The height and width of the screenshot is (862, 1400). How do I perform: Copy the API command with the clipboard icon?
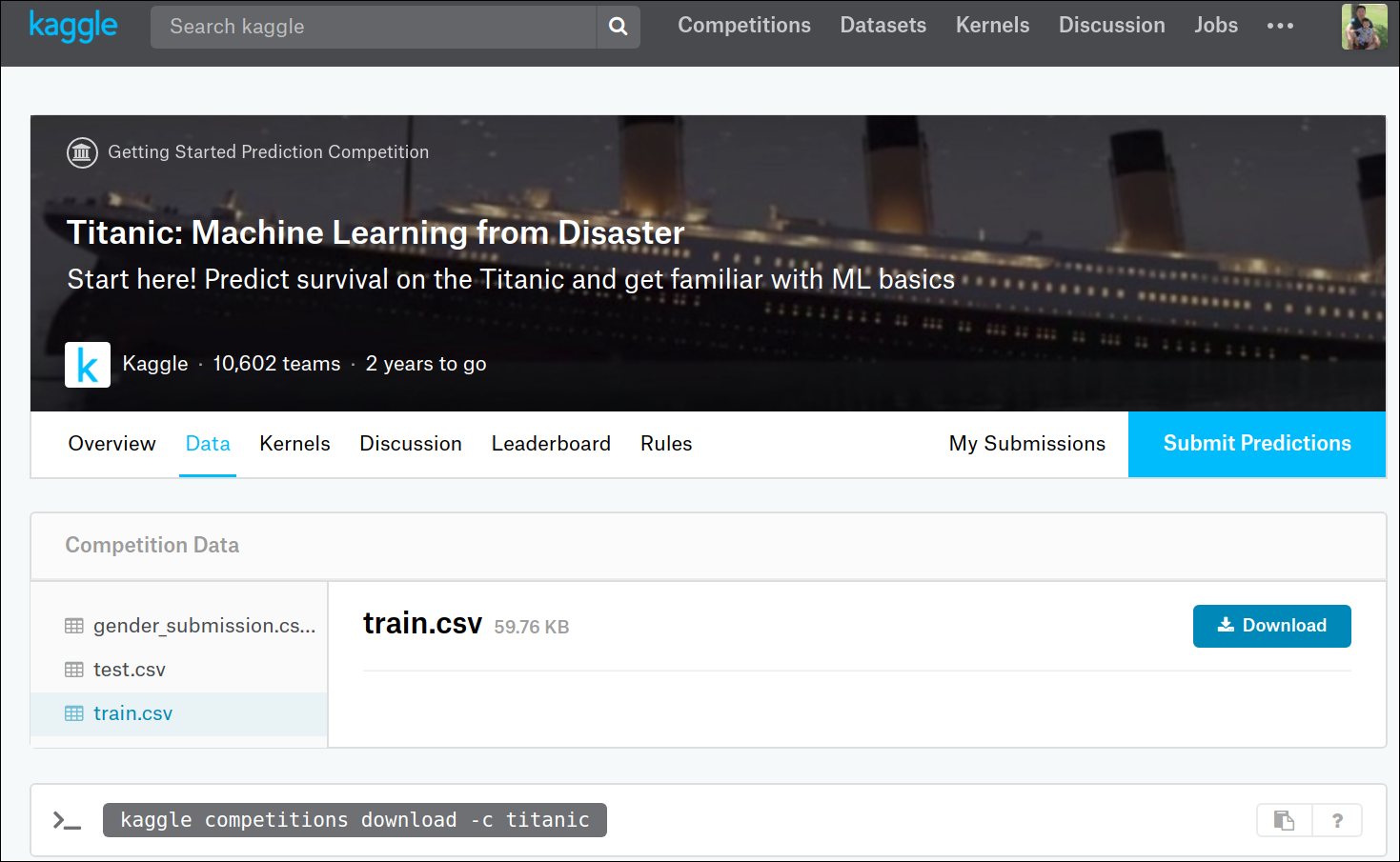[x=1285, y=820]
